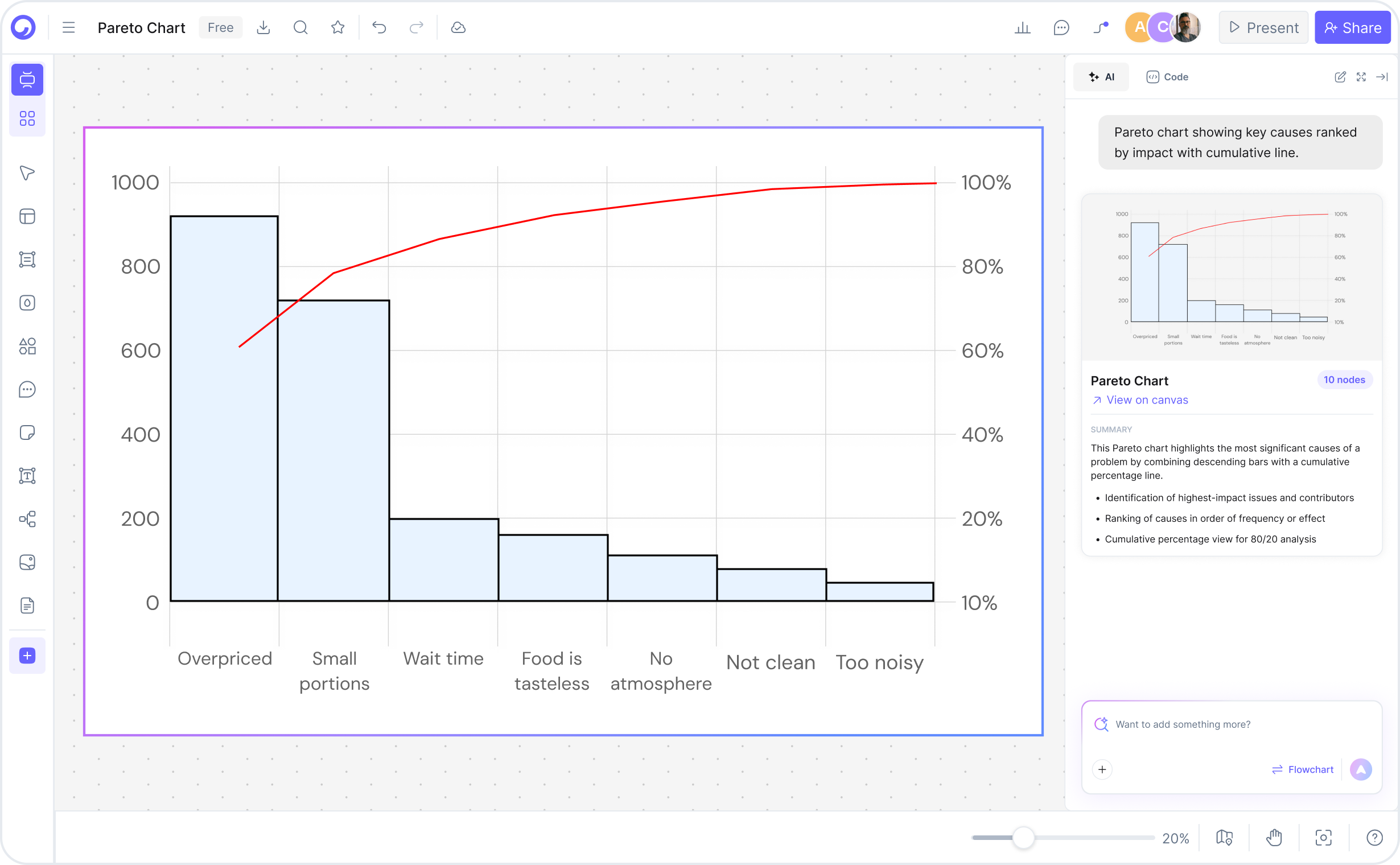Viewport: 1400px width, 865px height.
Task: Click the purple C collaborator avatar
Action: (x=1162, y=27)
